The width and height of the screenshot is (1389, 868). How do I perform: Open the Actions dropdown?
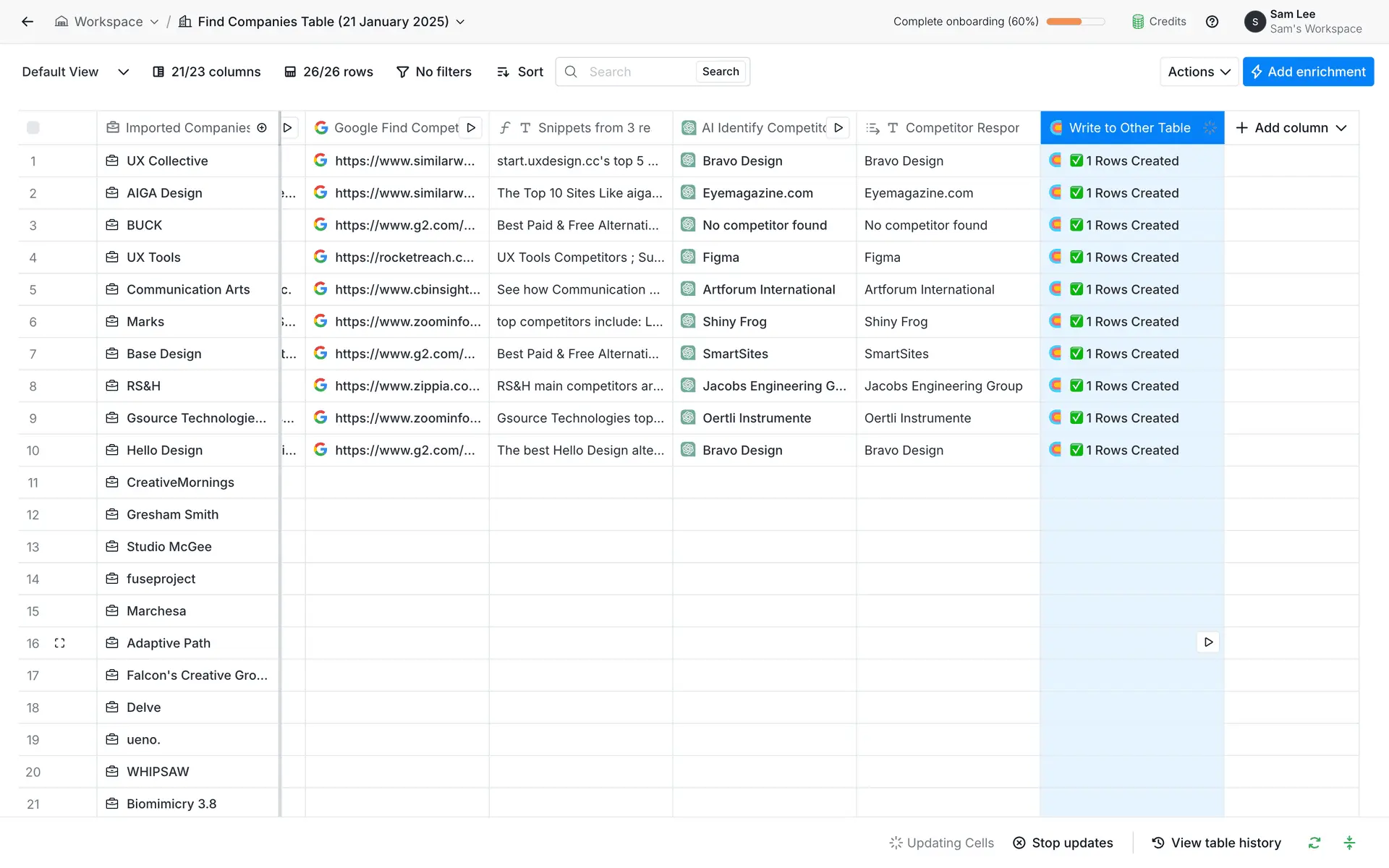point(1199,72)
